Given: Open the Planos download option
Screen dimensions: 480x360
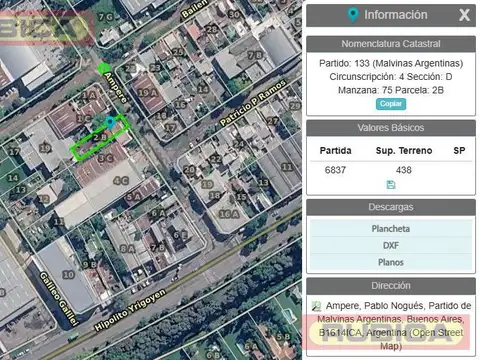Looking at the screenshot, I should tap(391, 262).
